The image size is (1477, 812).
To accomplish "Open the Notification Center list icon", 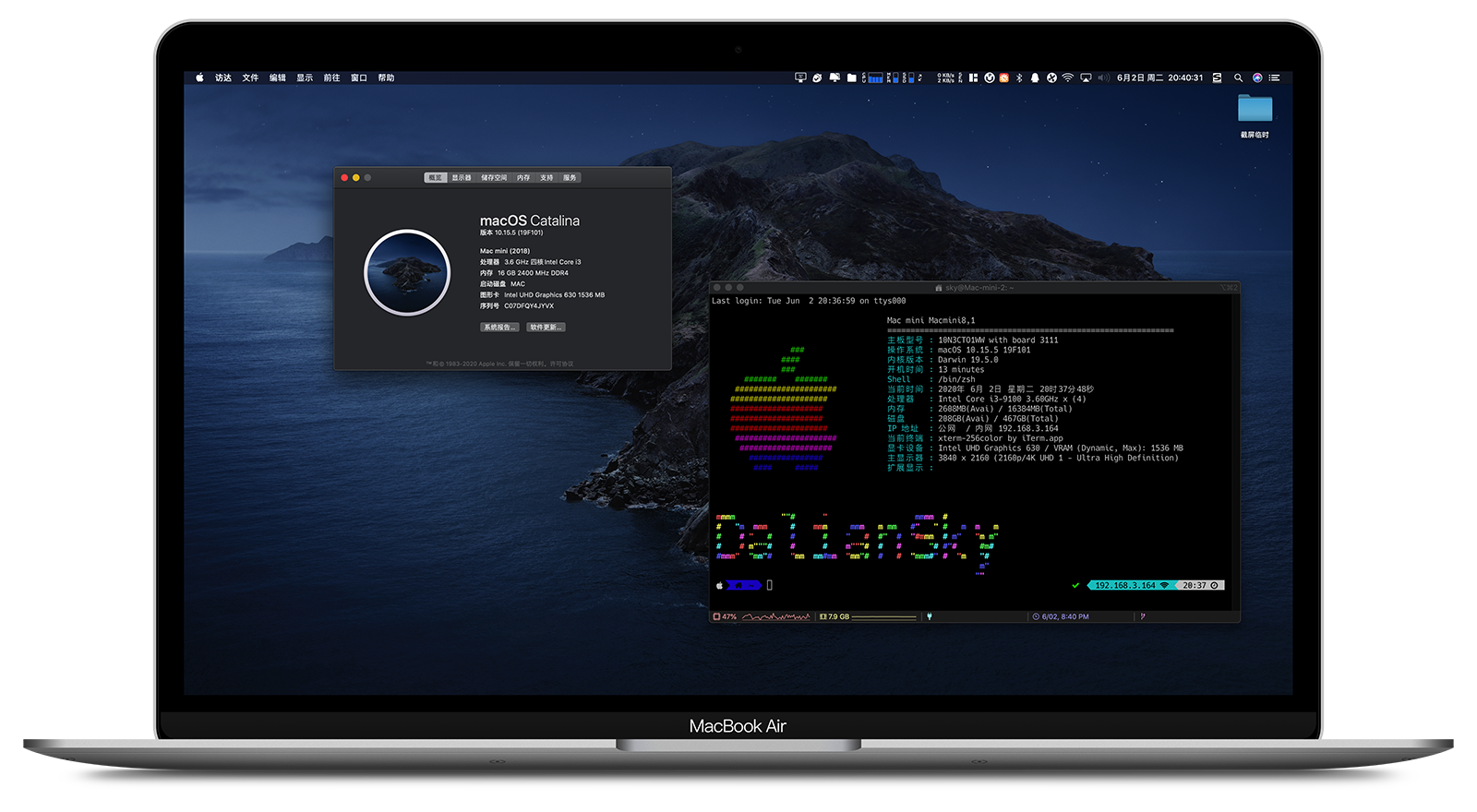I will 1274,78.
